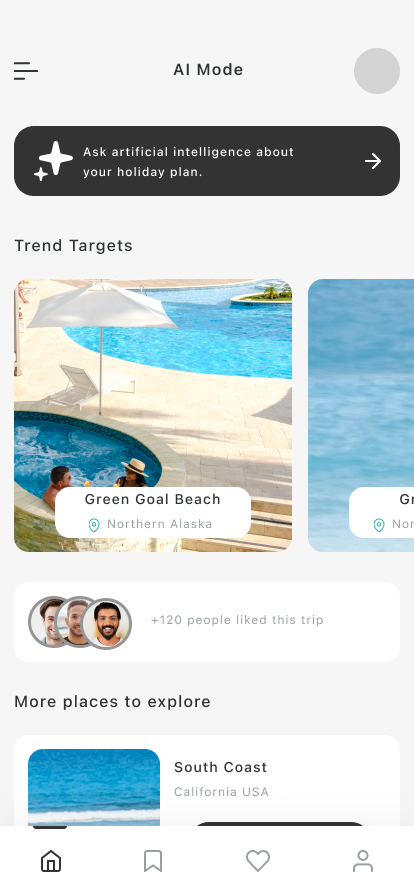This screenshot has height=896, width=414.
Task: Open the hamburger menu icon
Action: pyautogui.click(x=26, y=71)
